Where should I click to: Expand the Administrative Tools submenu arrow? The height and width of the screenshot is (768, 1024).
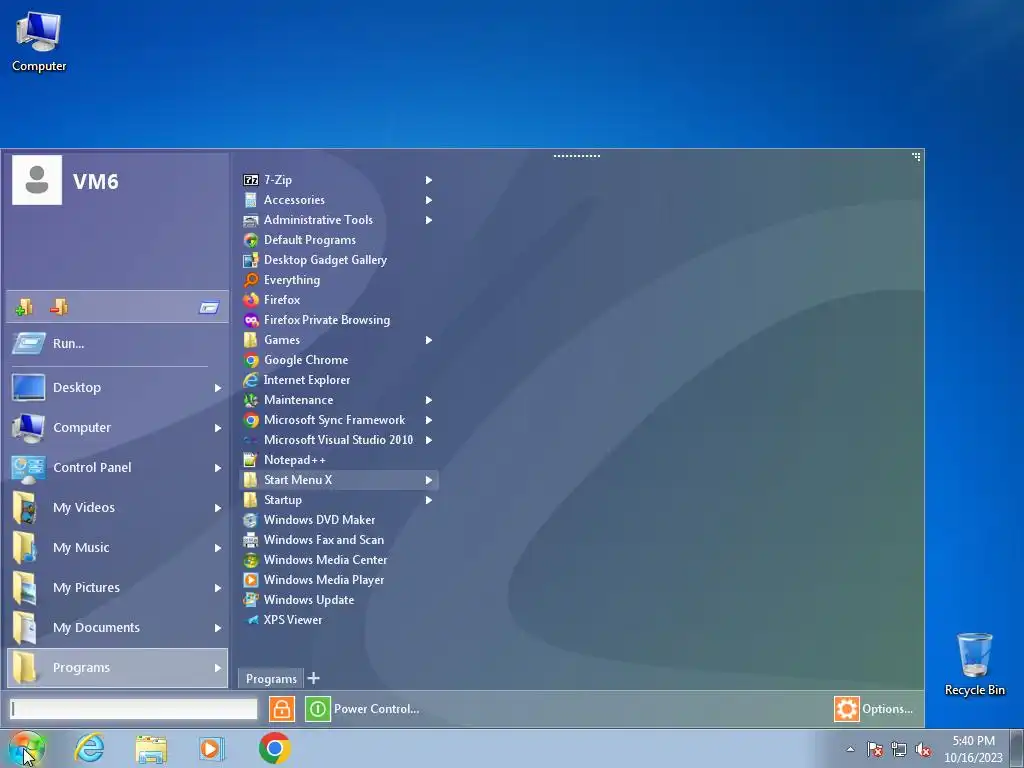(x=429, y=220)
